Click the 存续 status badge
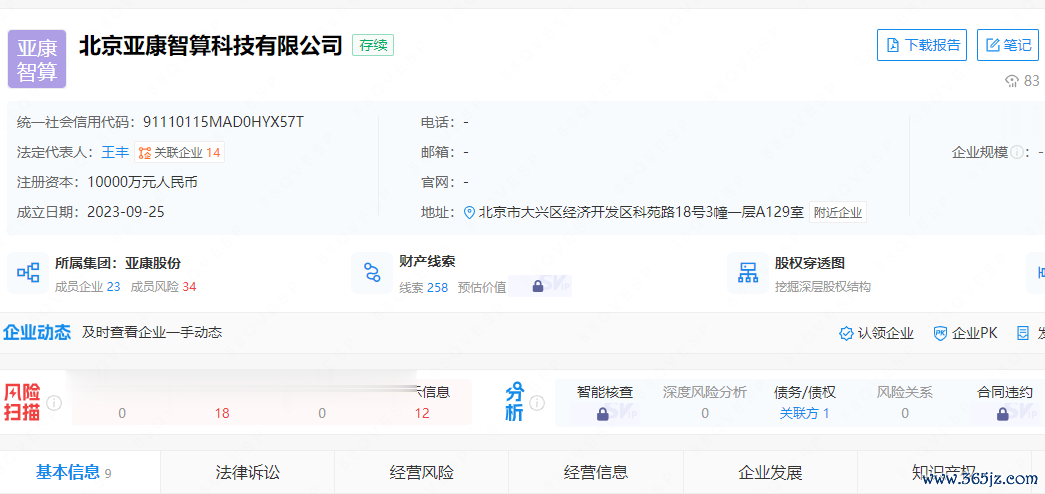Screen dimensions: 1045x494 point(373,45)
